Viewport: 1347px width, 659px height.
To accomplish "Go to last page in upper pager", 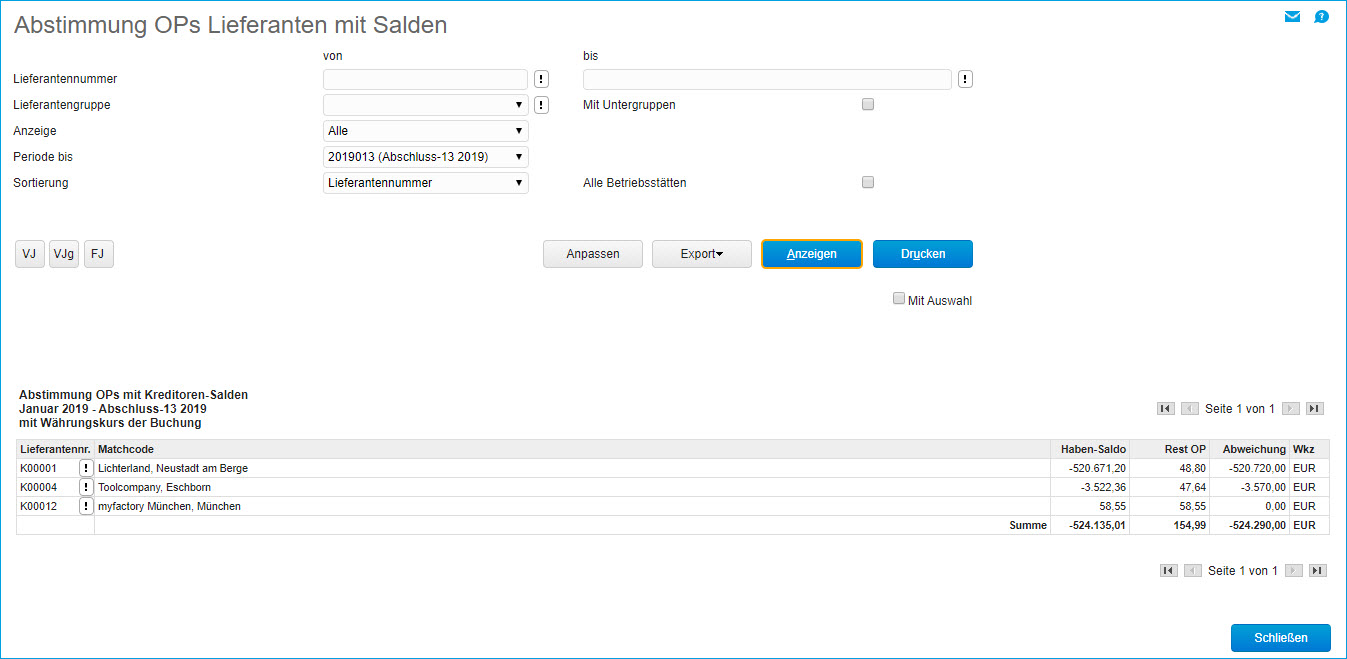I will tap(1315, 408).
